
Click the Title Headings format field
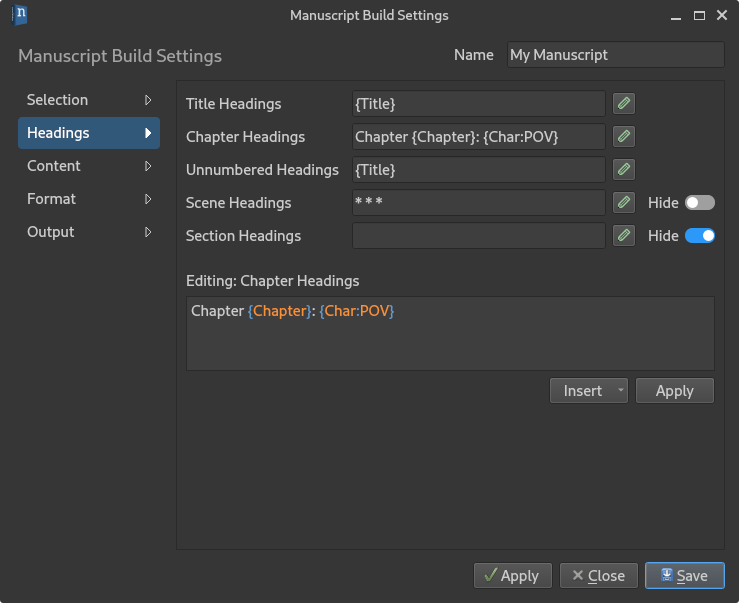(478, 103)
